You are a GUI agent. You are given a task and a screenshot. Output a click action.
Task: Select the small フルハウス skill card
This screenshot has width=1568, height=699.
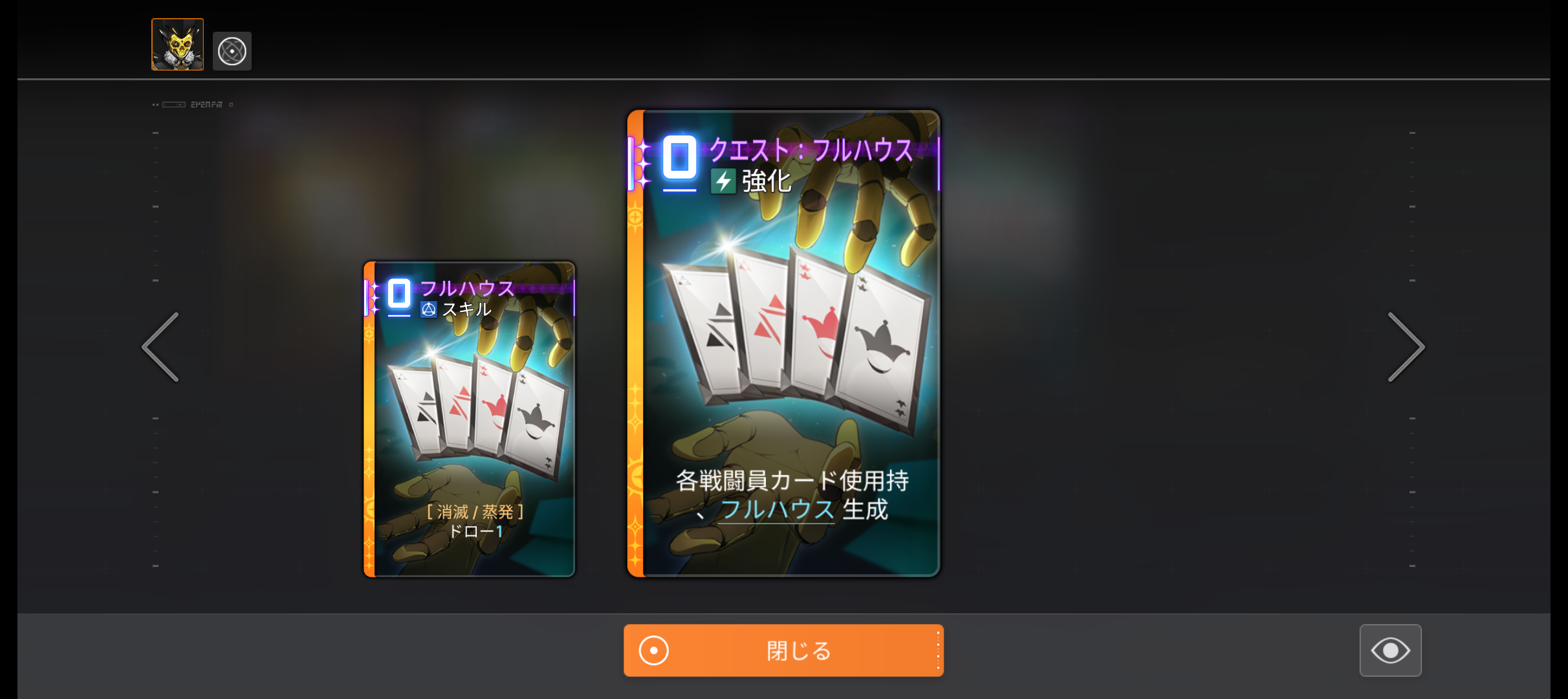[469, 419]
